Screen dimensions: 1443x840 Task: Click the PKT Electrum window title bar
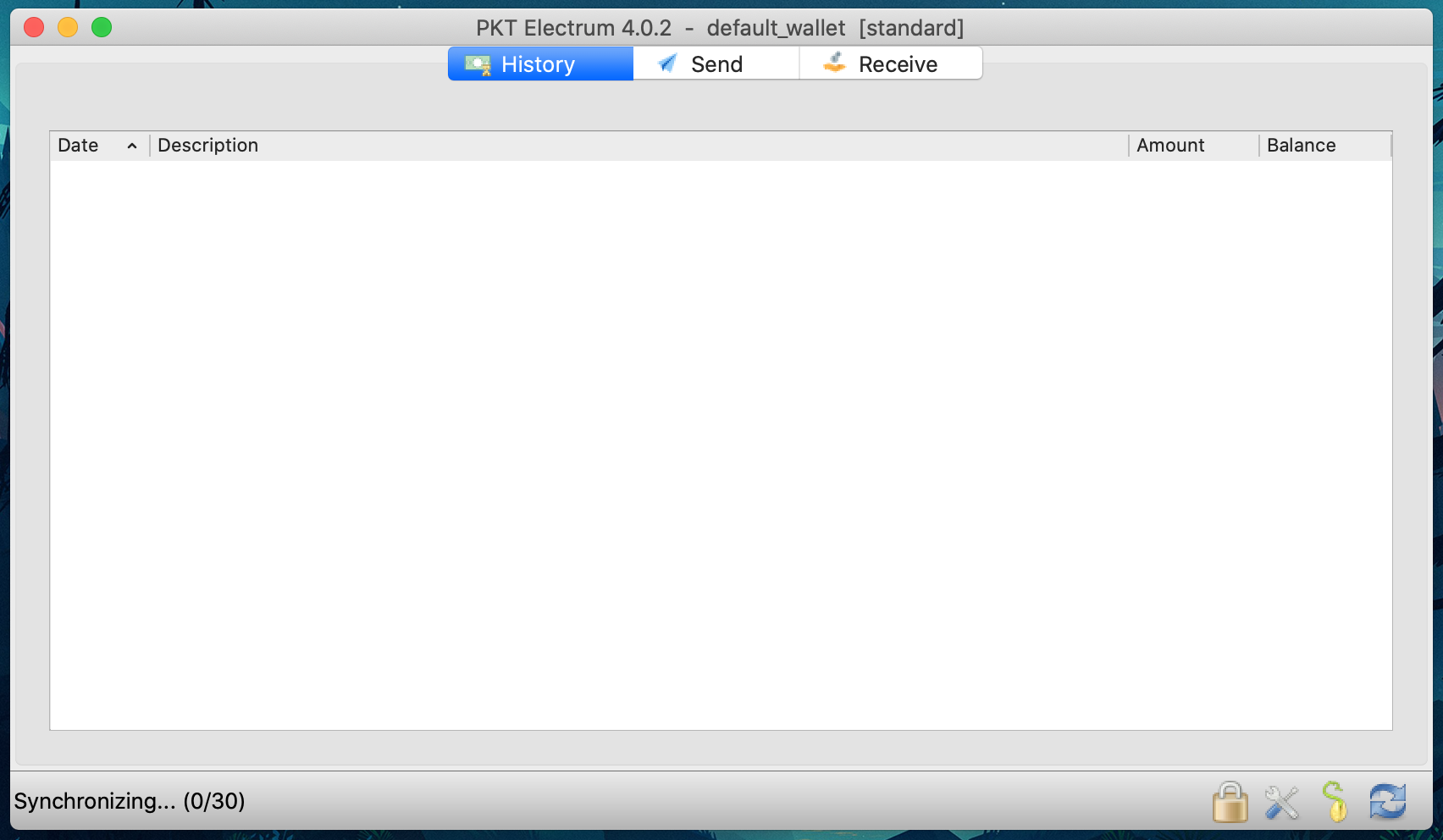coord(720,28)
